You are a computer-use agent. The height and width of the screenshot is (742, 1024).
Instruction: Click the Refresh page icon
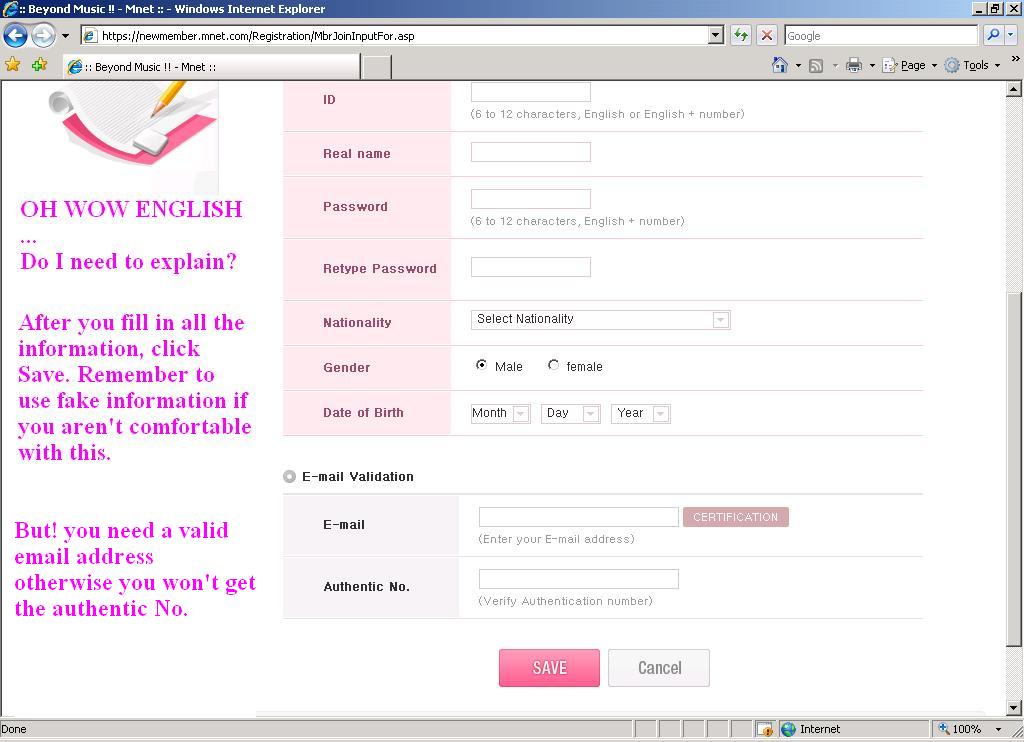tap(741, 35)
